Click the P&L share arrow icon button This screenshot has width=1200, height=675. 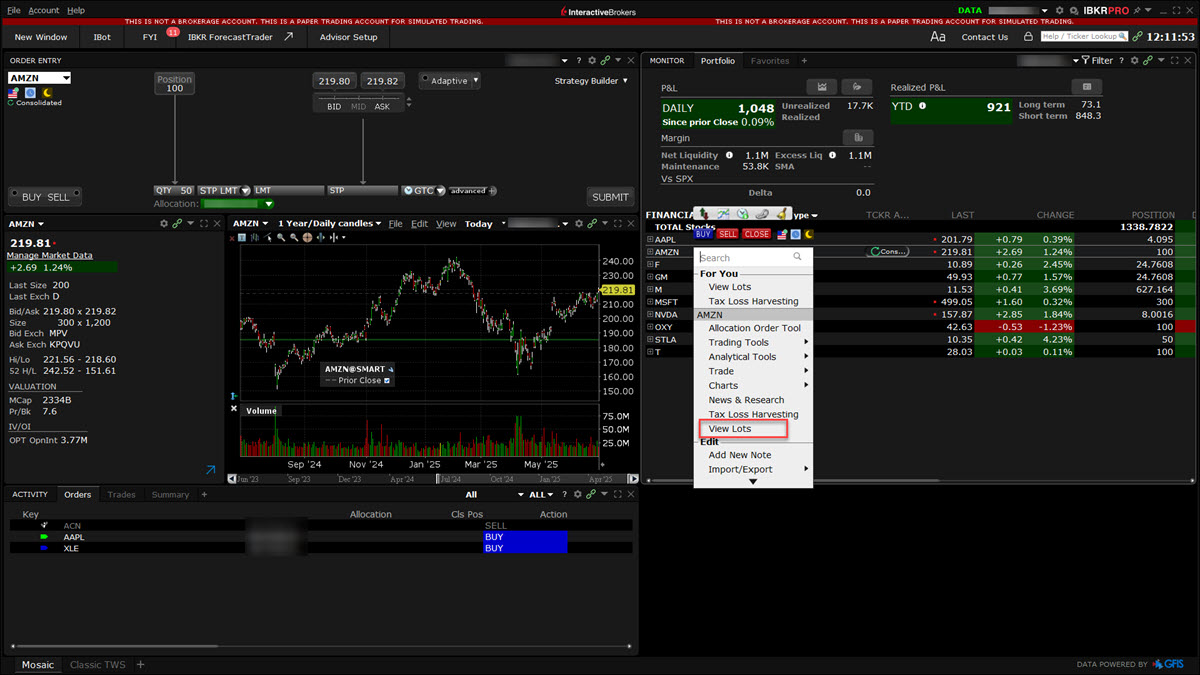pyautogui.click(x=857, y=87)
